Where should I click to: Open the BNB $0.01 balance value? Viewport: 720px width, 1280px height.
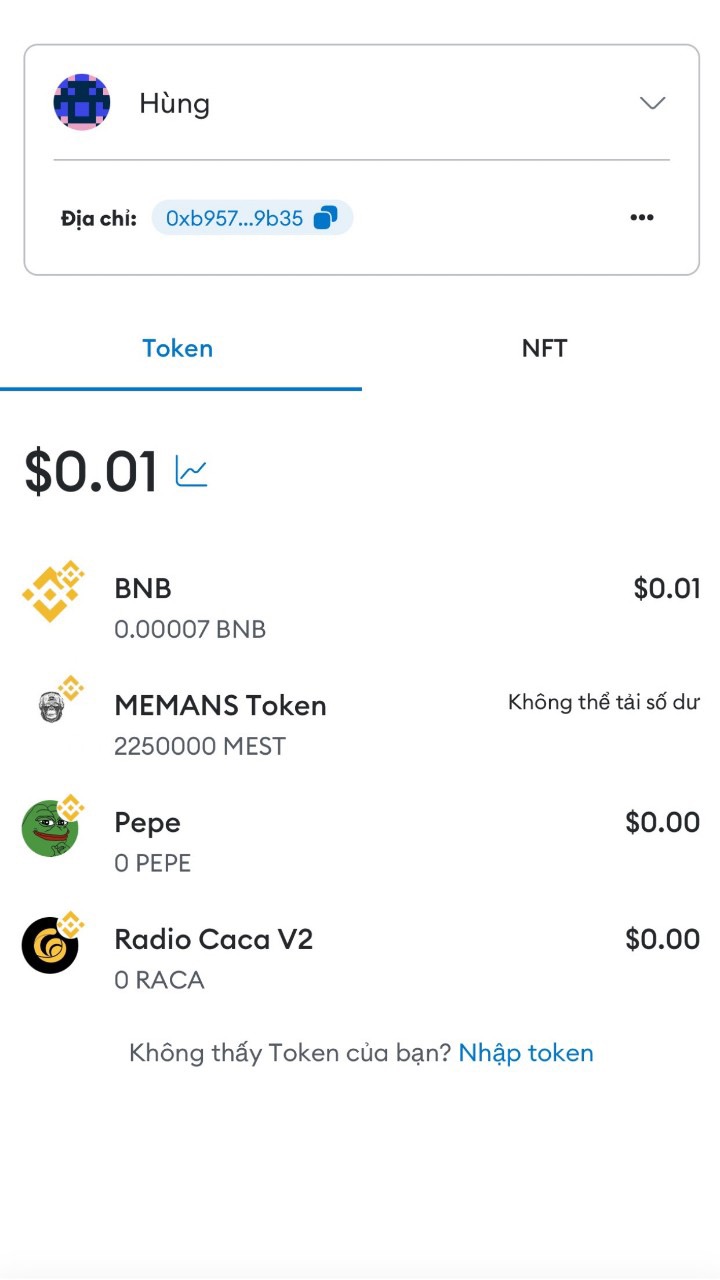click(x=667, y=589)
